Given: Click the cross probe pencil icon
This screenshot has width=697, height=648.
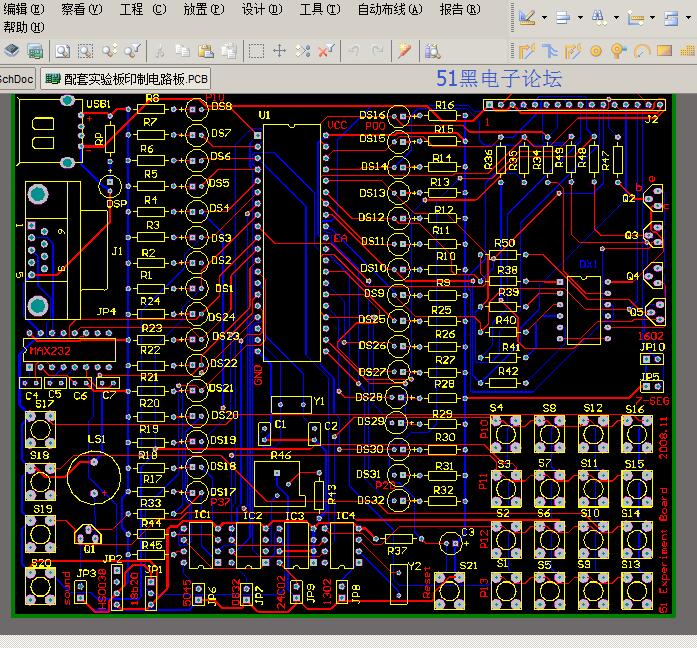Looking at the screenshot, I should (404, 51).
